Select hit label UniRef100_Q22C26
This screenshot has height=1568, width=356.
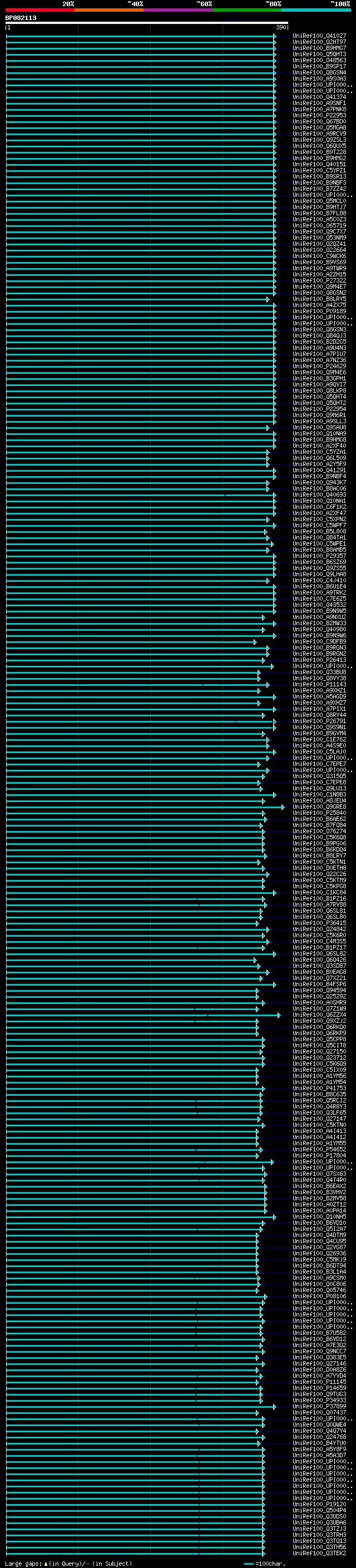319,874
